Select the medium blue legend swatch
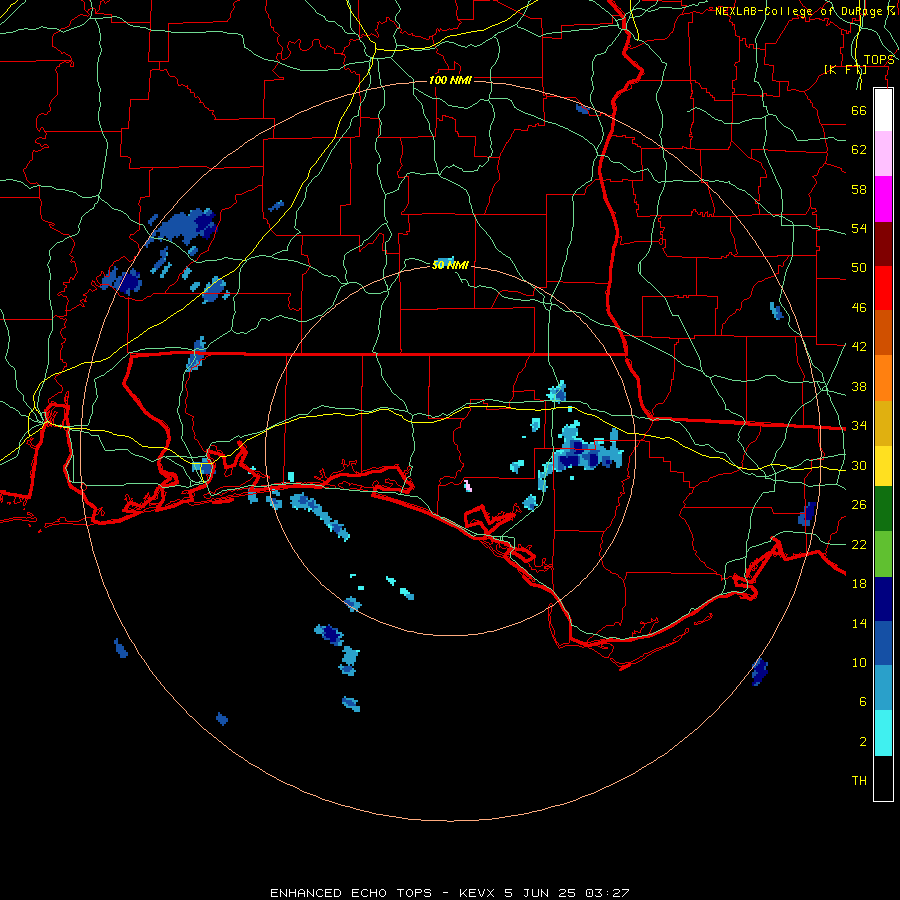 (x=883, y=643)
